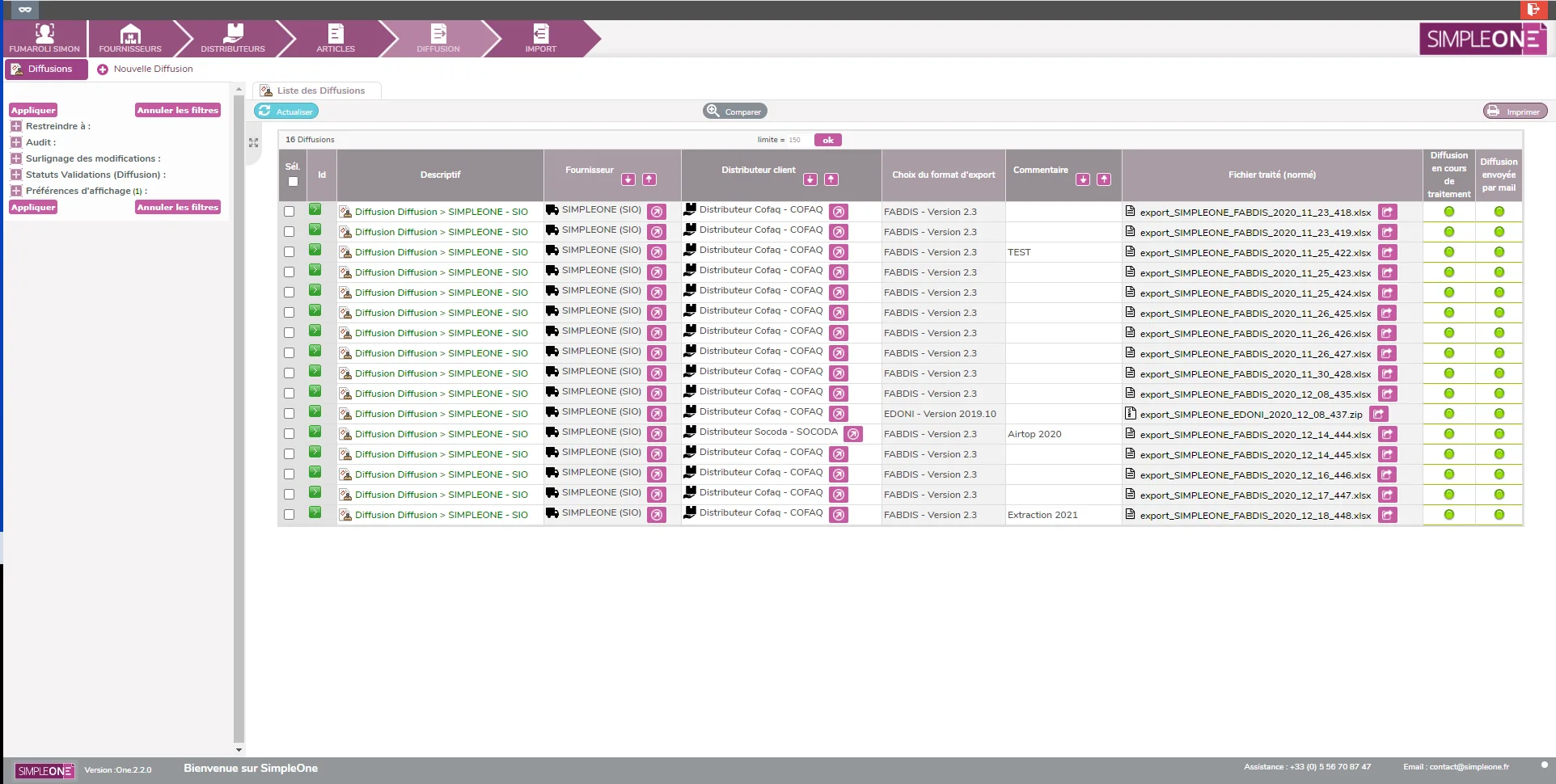Select 'Liste des Diffusions' tab
Viewport: 1556px width, 784px height.
pos(315,91)
